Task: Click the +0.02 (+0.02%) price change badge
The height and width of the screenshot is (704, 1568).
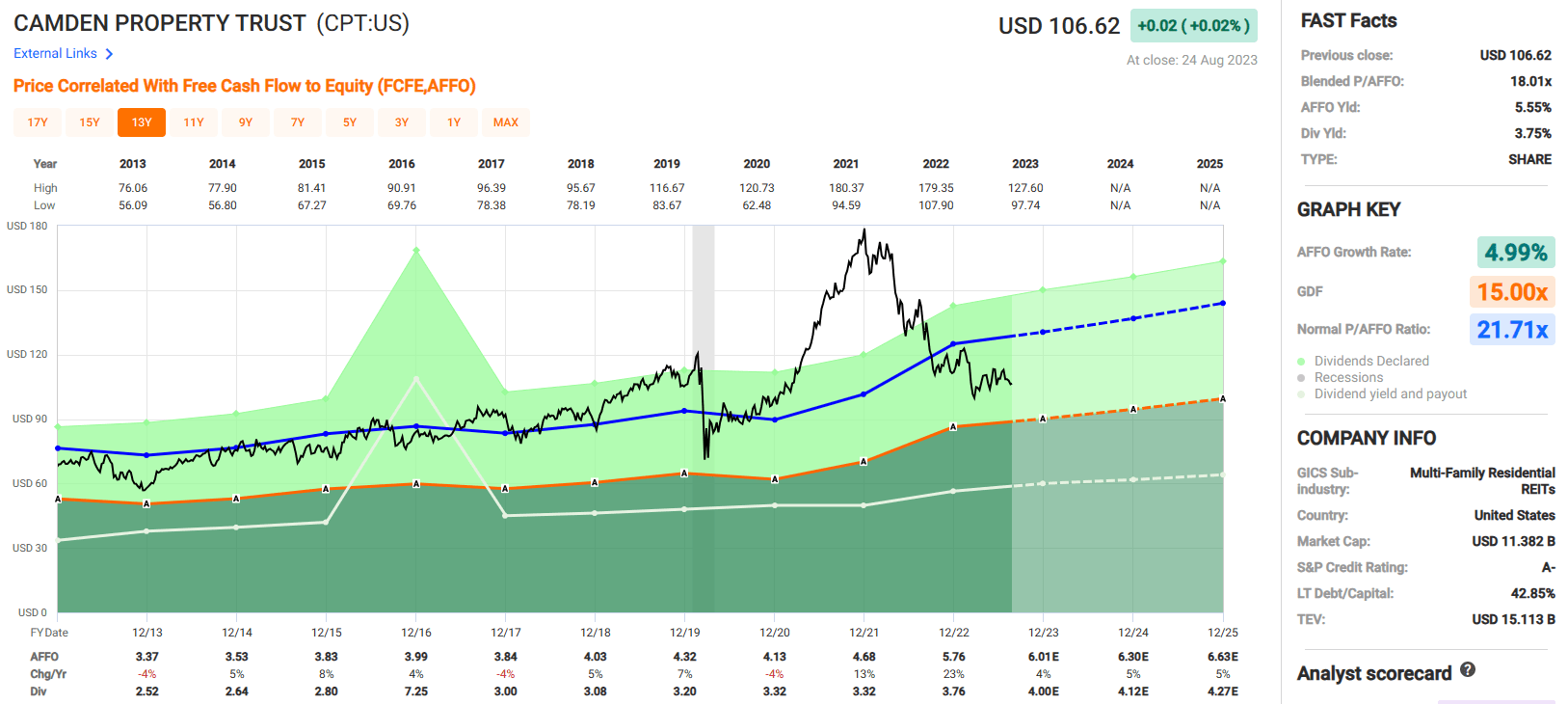Action: point(1194,26)
